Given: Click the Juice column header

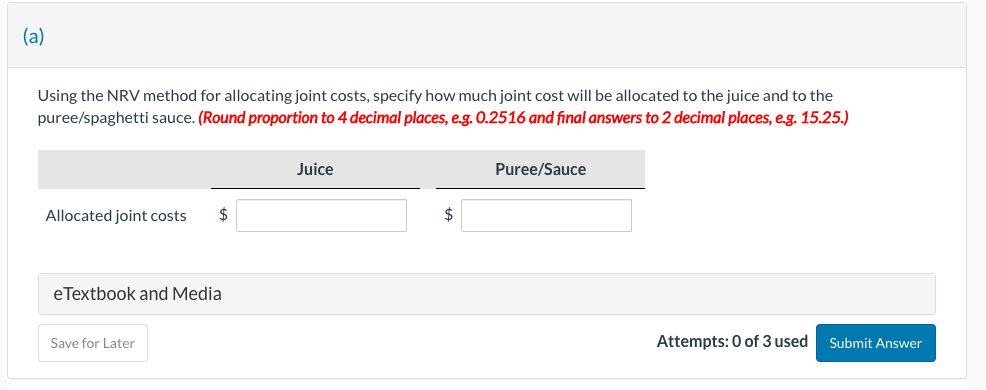Looking at the screenshot, I should [x=315, y=169].
